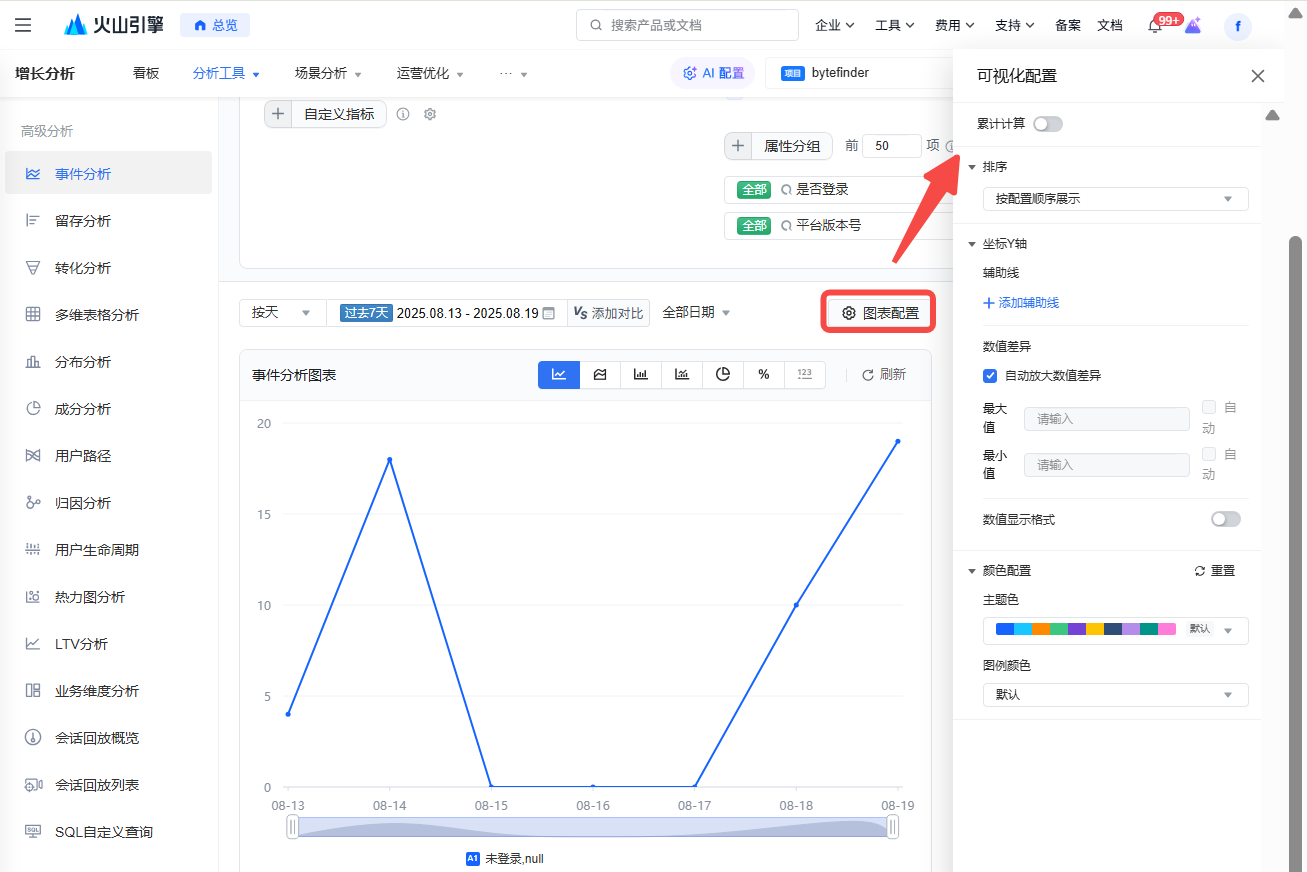Uncheck 自动放大数值差异 checkbox
Viewport: 1307px width, 872px height.
(990, 376)
